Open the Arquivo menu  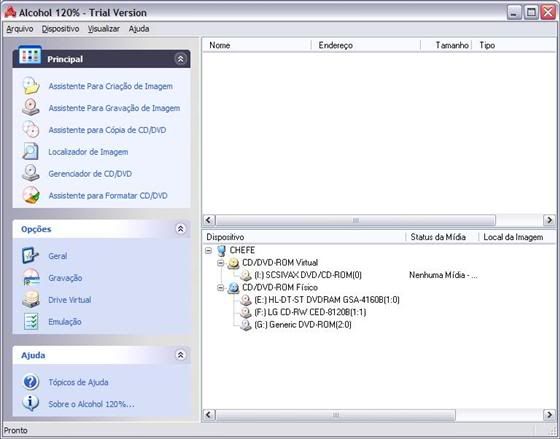coord(20,29)
